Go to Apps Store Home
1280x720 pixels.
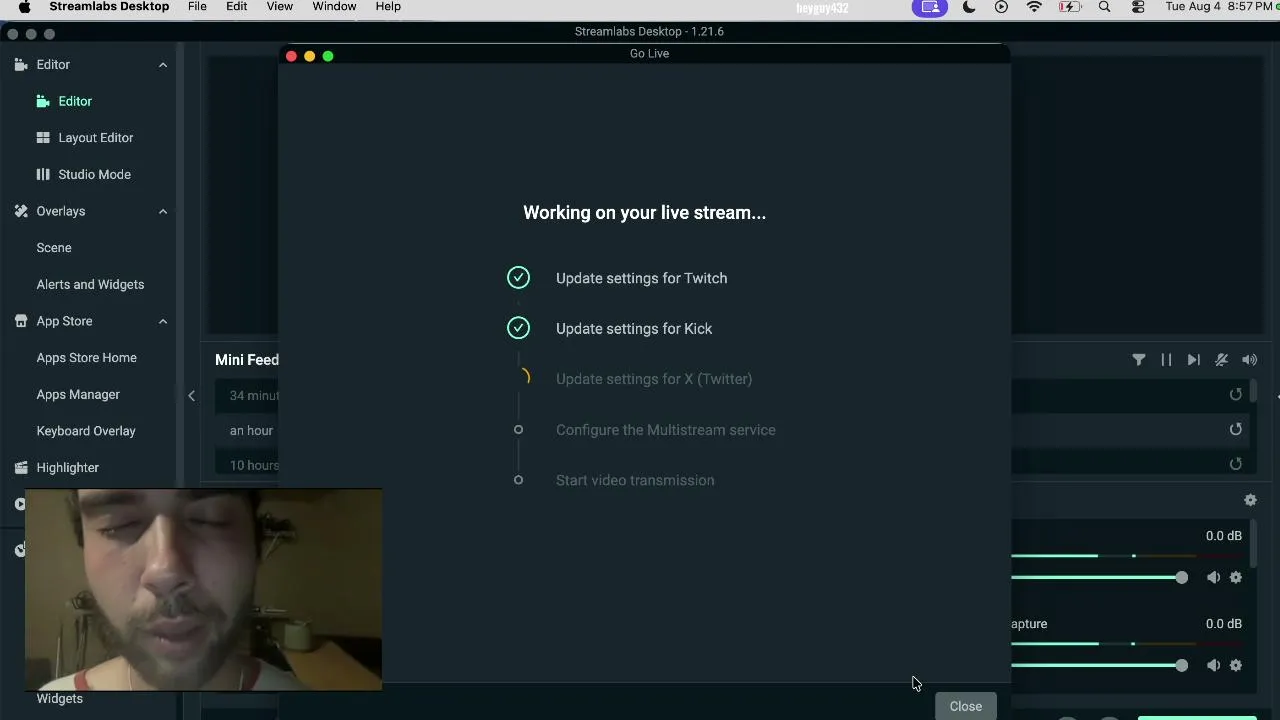87,358
